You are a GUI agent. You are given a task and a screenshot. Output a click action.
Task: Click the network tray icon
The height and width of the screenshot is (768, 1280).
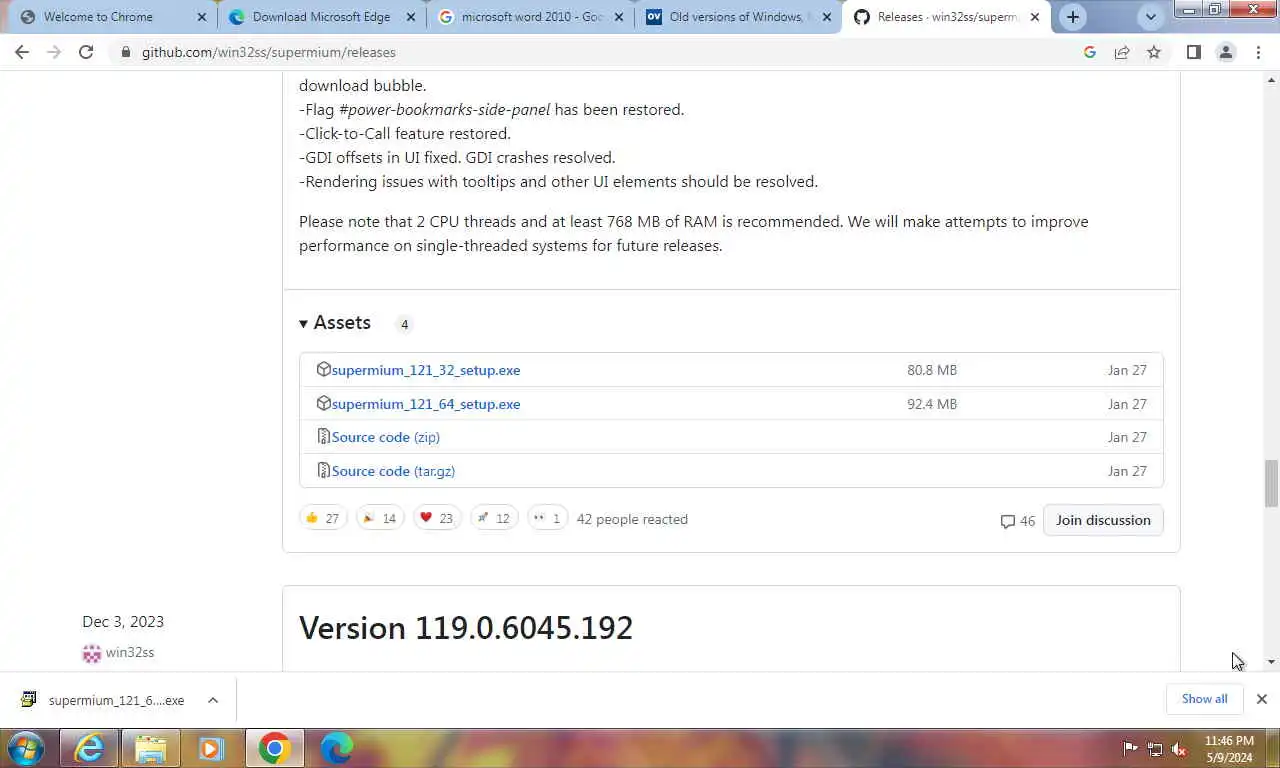[x=1155, y=748]
